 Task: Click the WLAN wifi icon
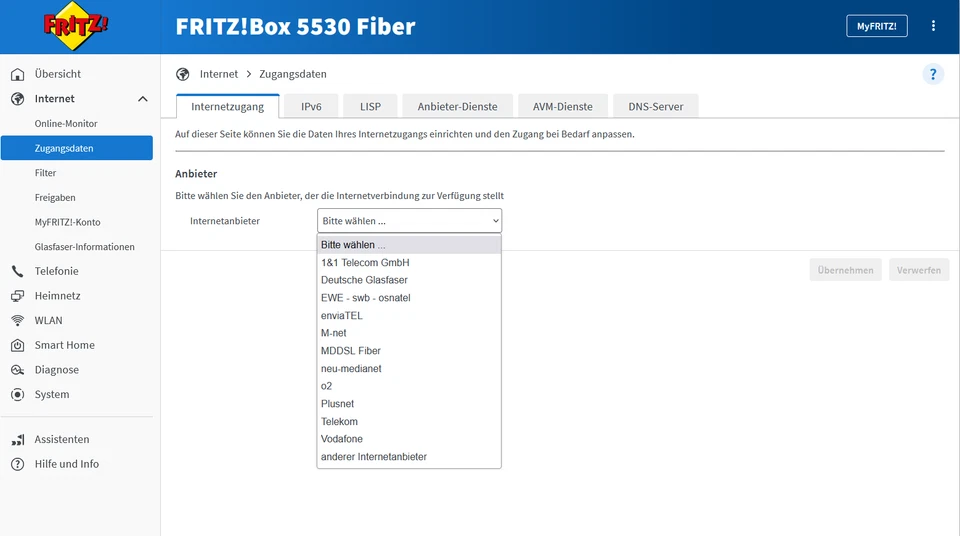tap(18, 320)
